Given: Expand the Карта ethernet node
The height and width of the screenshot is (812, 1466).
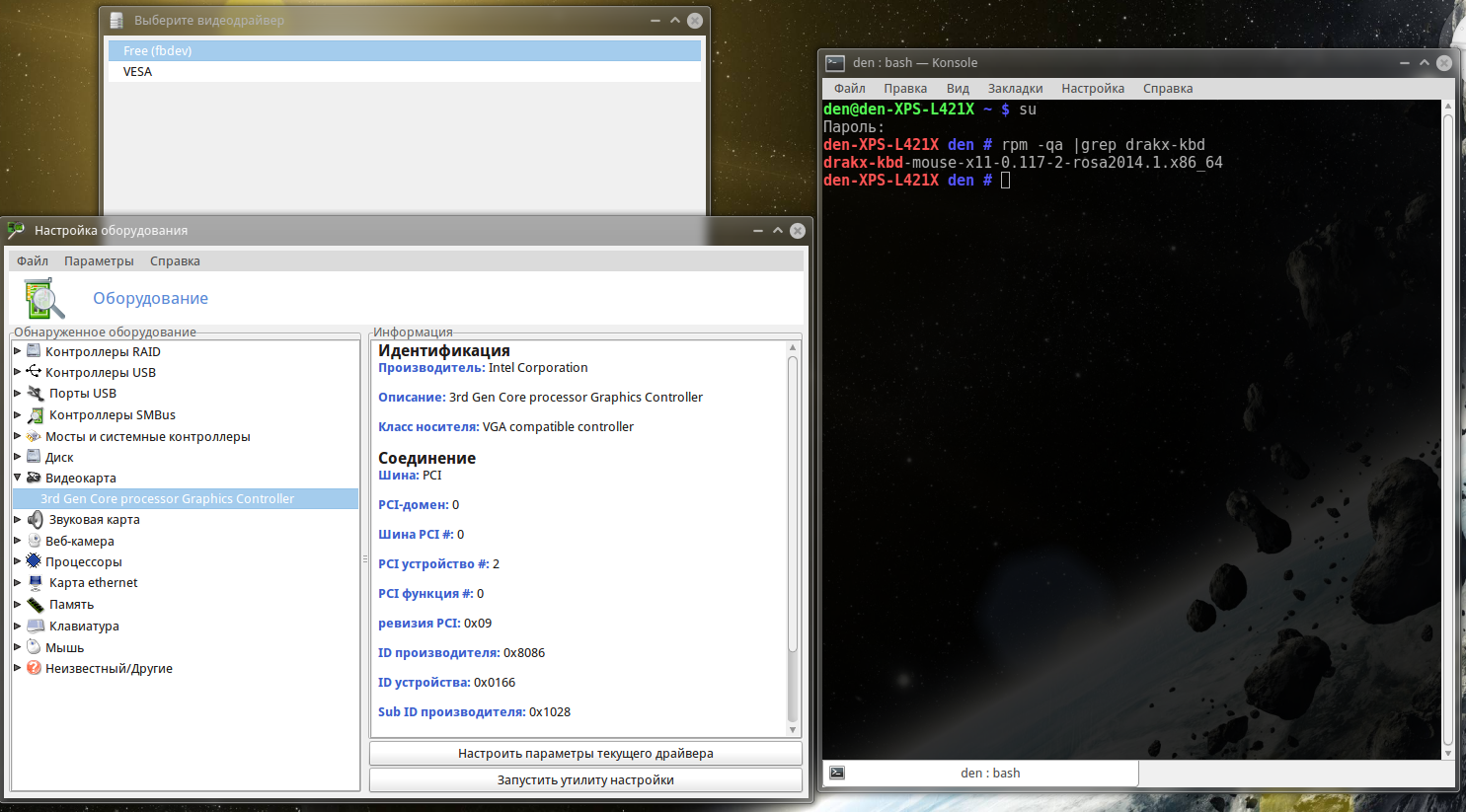Looking at the screenshot, I should [x=17, y=583].
